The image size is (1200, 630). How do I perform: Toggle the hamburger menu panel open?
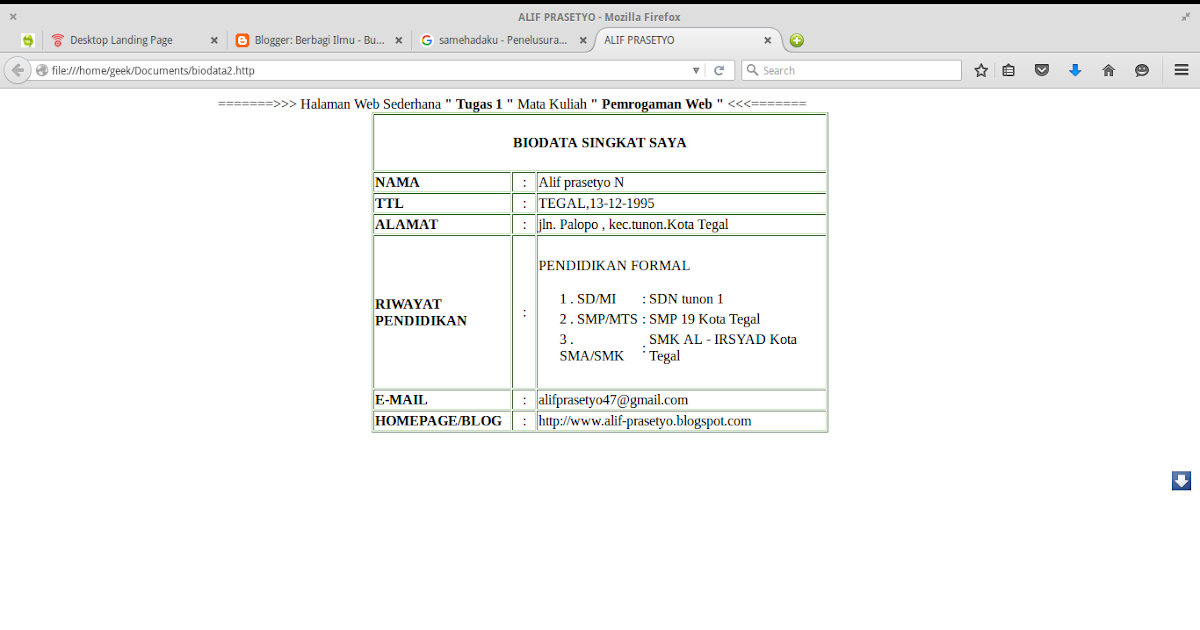coord(1182,70)
